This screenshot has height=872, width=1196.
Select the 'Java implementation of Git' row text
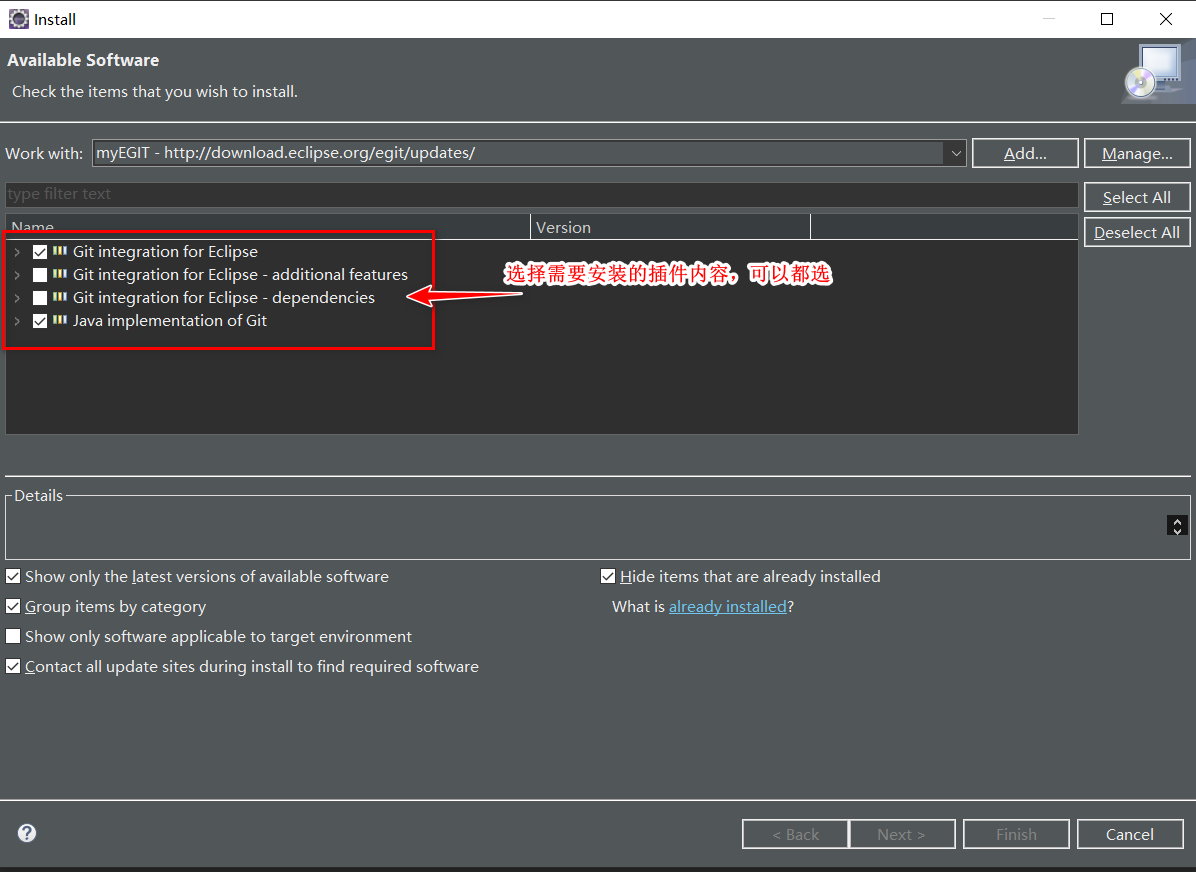click(169, 320)
